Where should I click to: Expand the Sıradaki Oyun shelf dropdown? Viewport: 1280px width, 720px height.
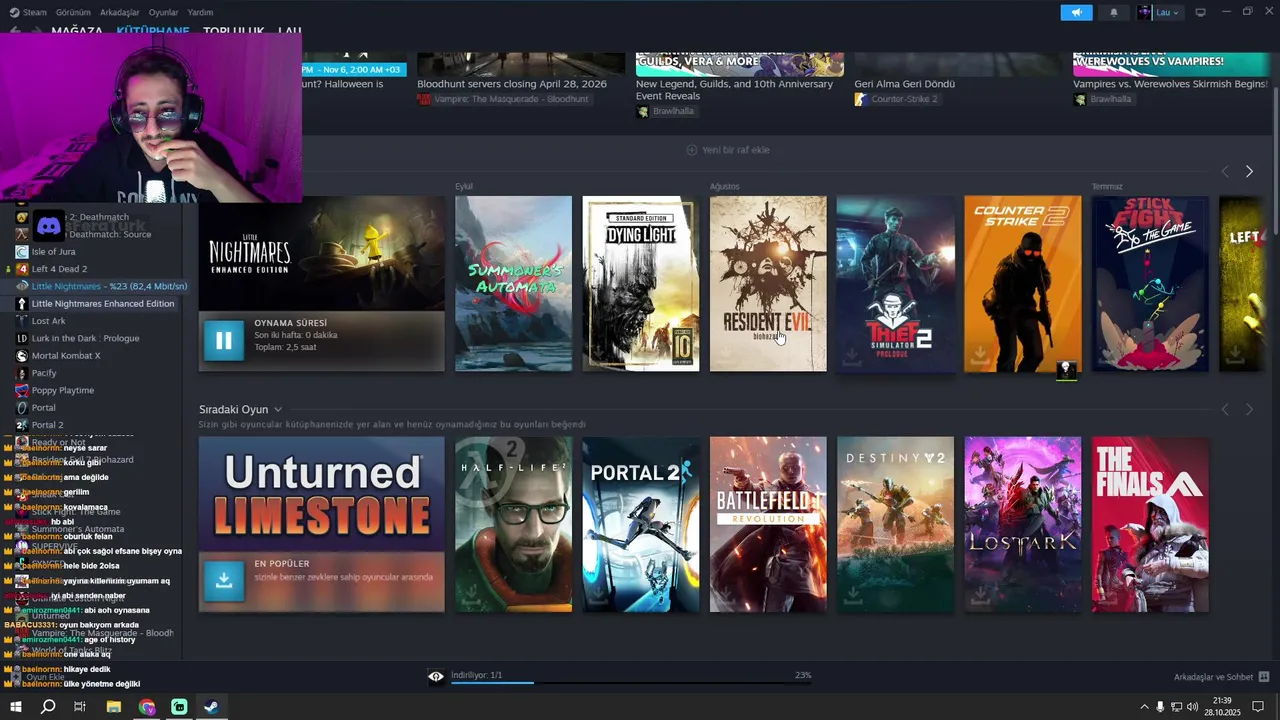point(278,410)
